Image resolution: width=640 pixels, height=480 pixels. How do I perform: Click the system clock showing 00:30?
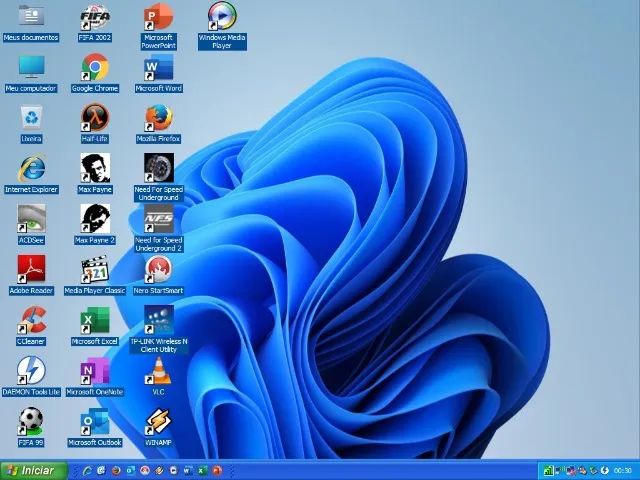point(623,471)
